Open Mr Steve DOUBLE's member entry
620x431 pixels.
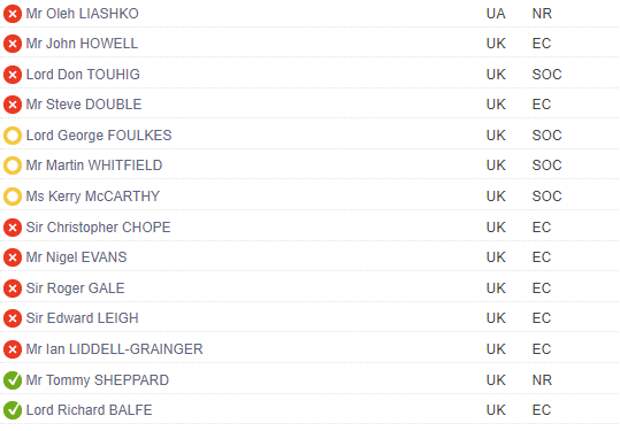83,104
